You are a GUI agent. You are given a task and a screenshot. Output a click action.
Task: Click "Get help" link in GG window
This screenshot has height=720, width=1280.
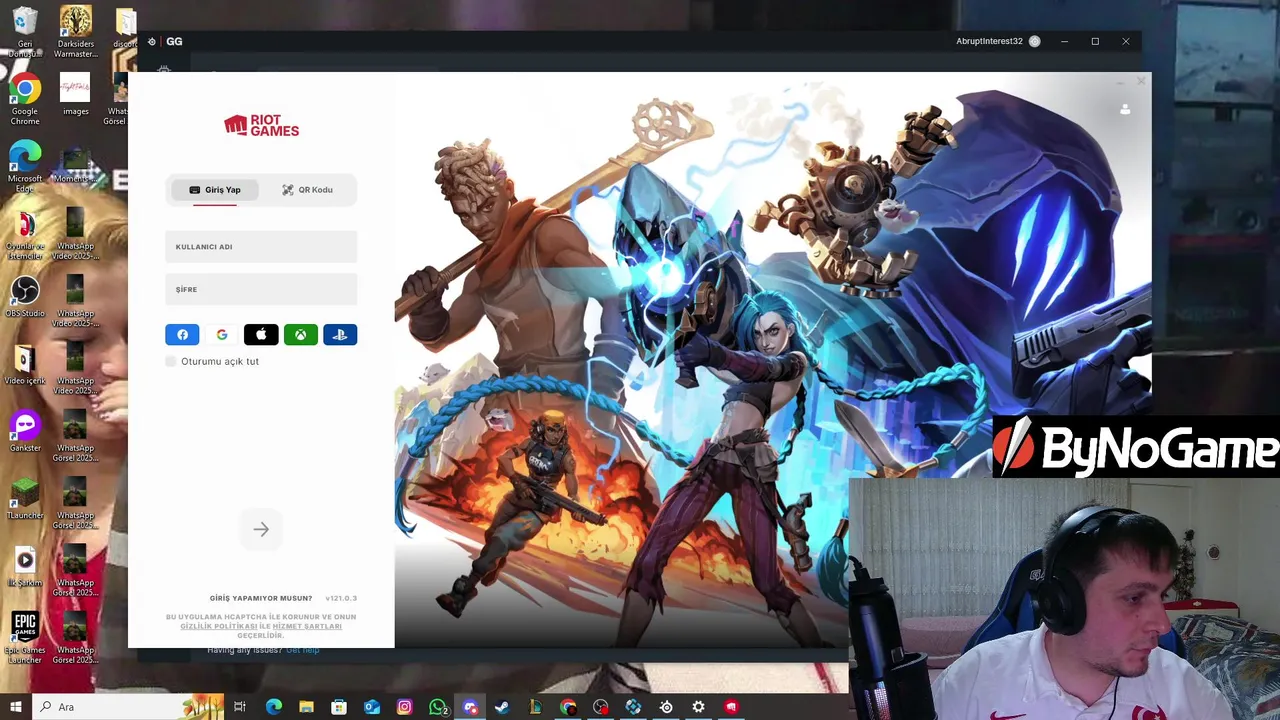(x=303, y=651)
